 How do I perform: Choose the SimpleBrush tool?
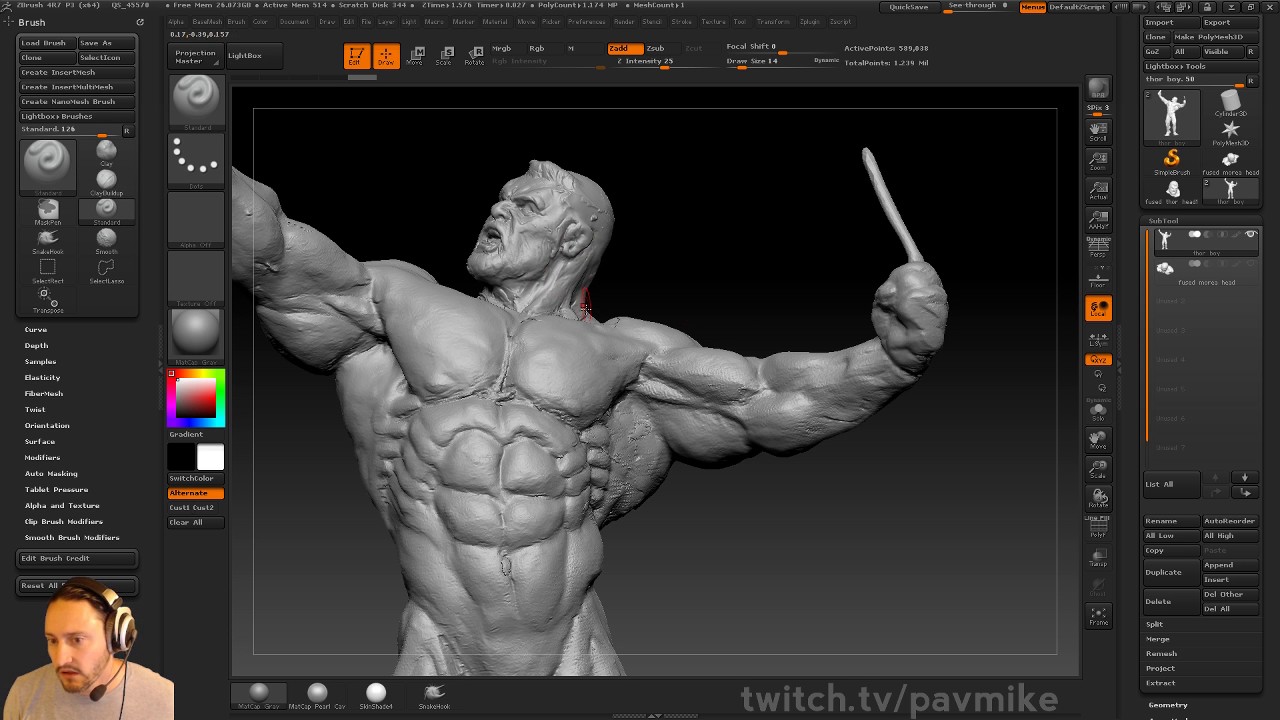[1171, 160]
